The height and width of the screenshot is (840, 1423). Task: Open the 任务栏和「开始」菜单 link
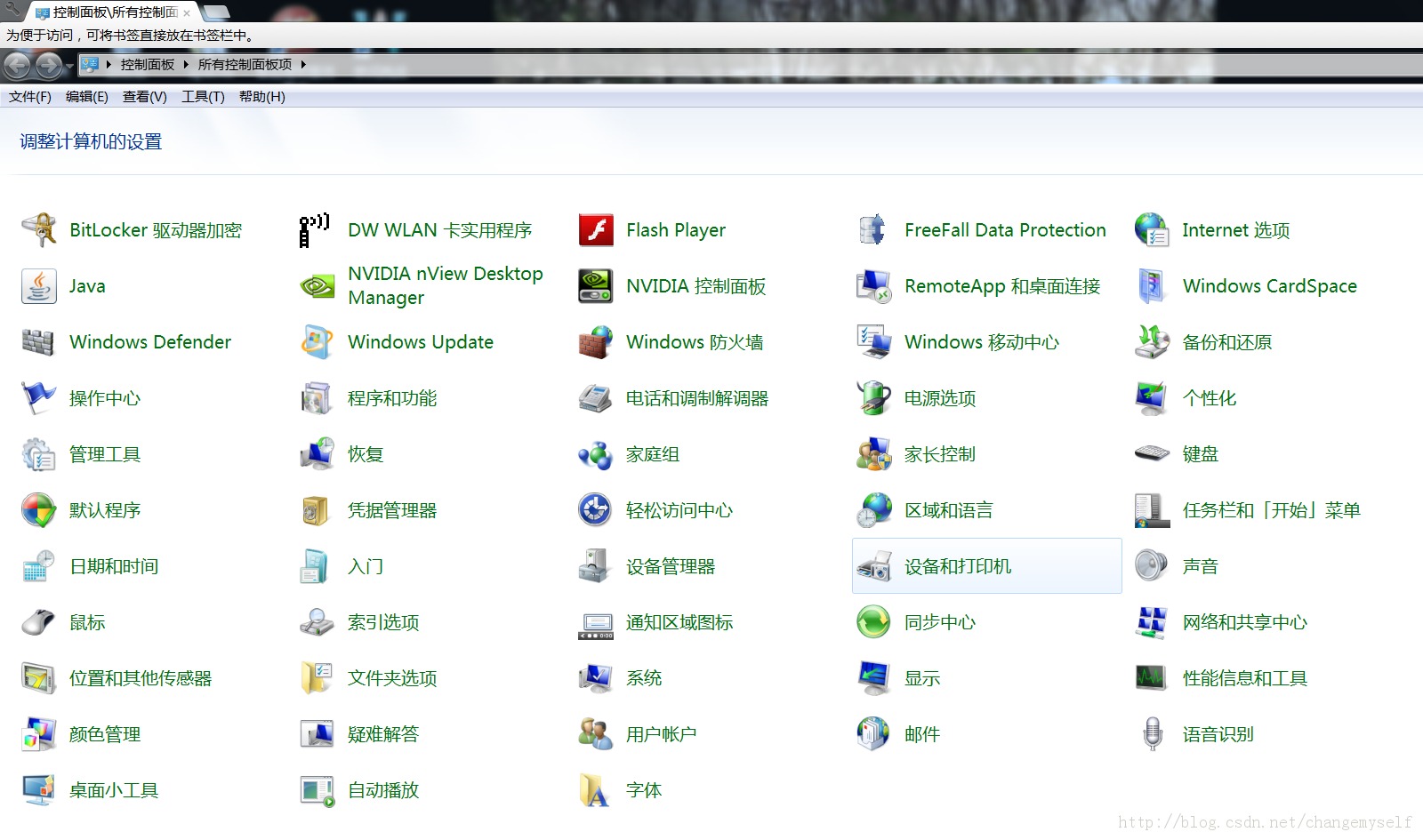coord(1272,510)
